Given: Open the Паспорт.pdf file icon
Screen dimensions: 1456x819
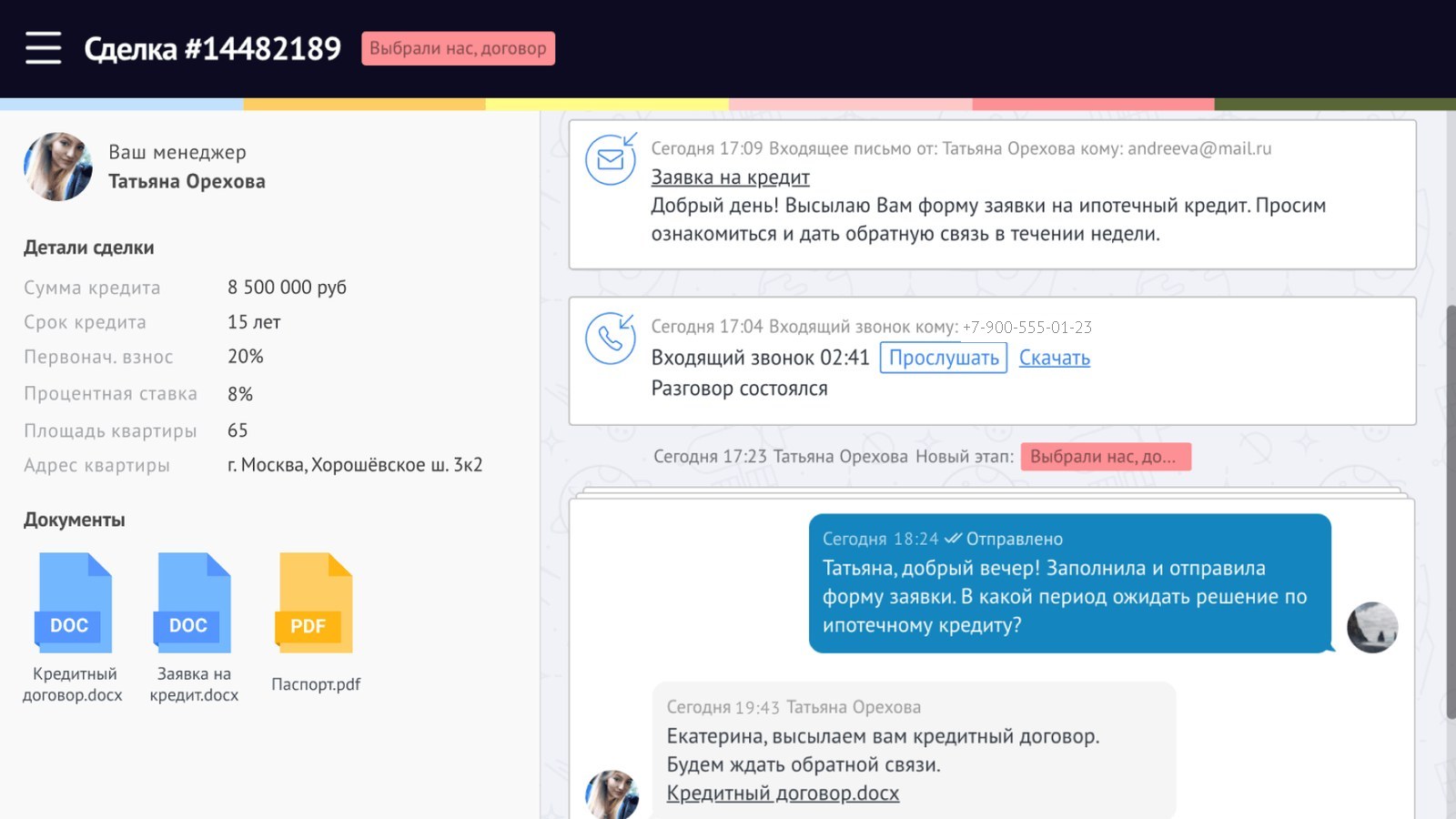Looking at the screenshot, I should 314,602.
